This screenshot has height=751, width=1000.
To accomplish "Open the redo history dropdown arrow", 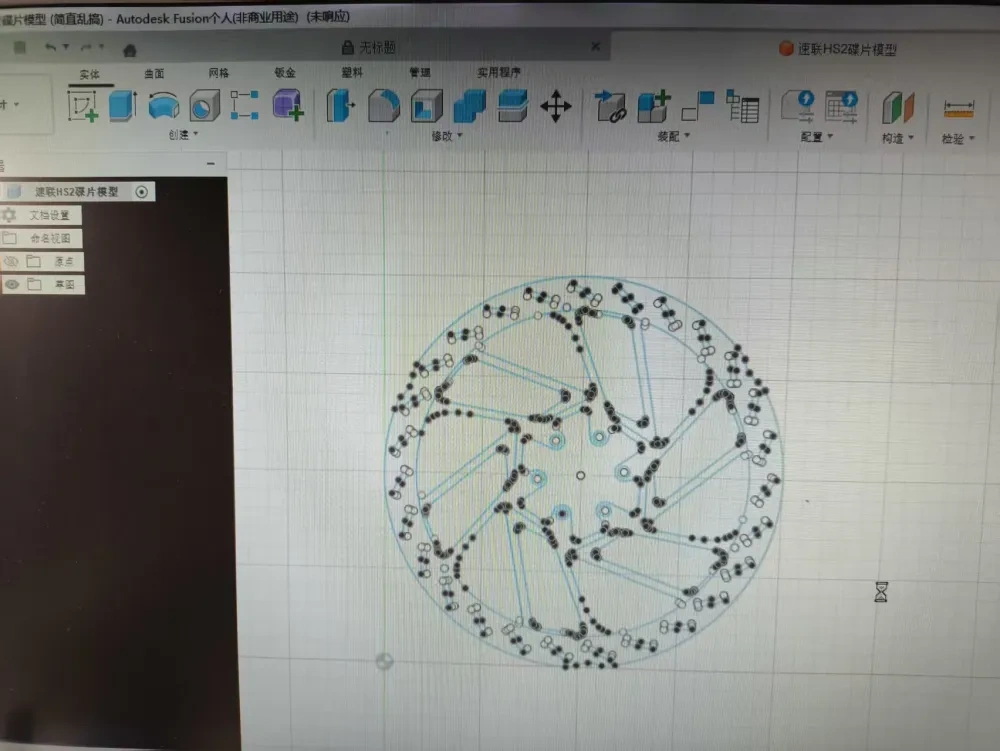I will [x=101, y=47].
